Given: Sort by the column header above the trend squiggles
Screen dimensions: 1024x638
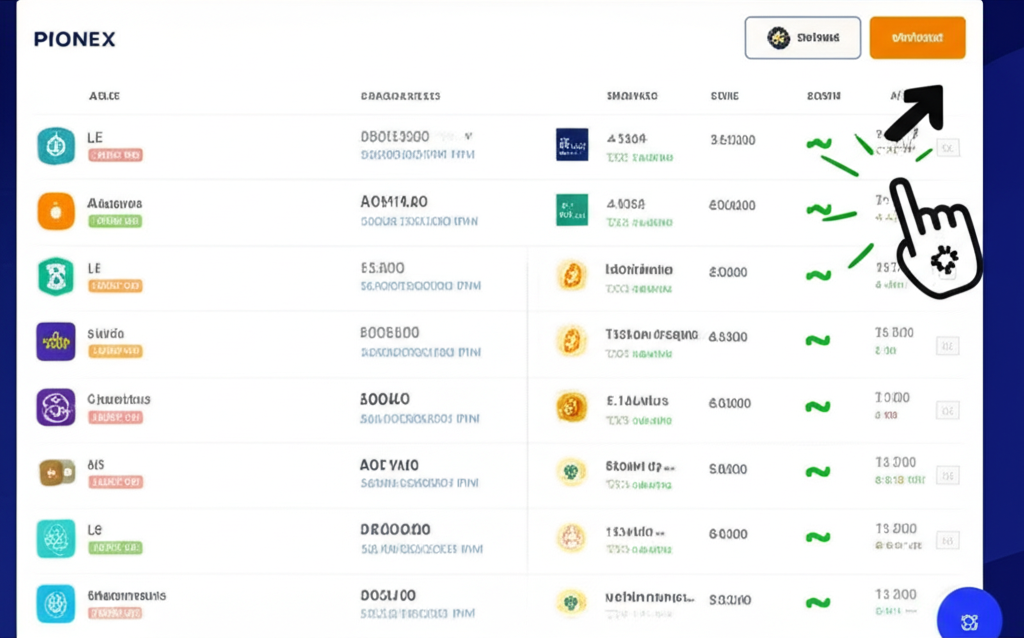Looking at the screenshot, I should [823, 97].
